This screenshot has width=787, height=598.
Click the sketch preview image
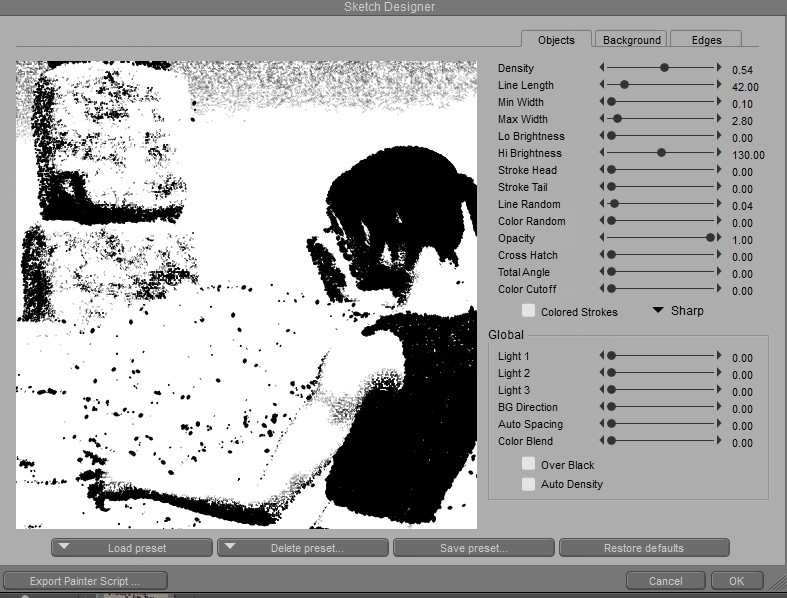[246, 294]
